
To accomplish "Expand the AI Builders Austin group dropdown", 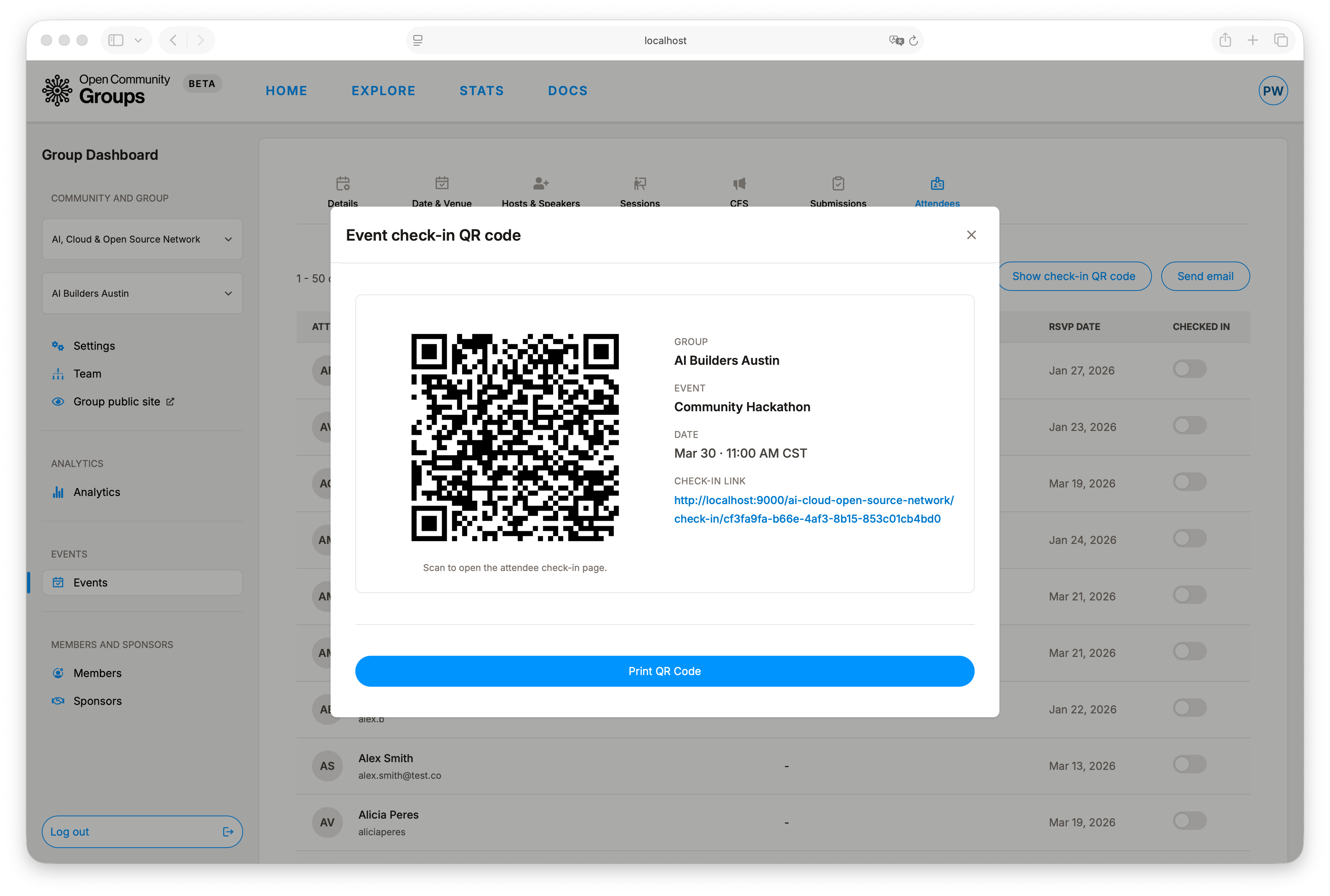I will 142,293.
